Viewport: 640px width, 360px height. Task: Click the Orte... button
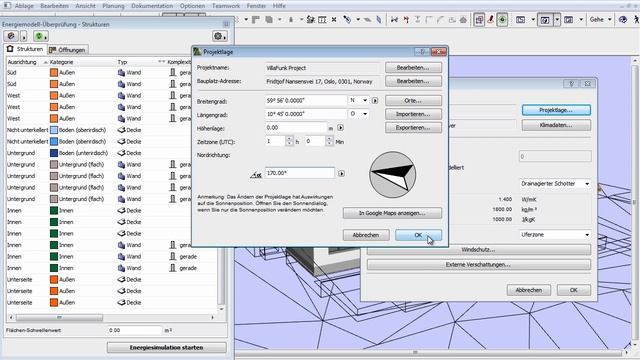coord(413,100)
